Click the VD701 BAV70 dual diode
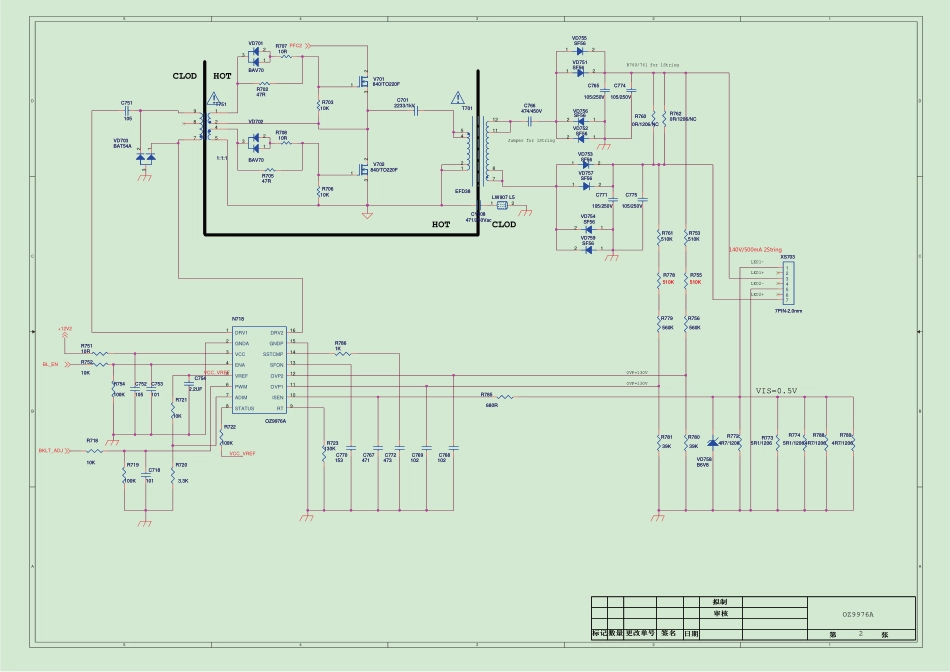 [x=256, y=56]
